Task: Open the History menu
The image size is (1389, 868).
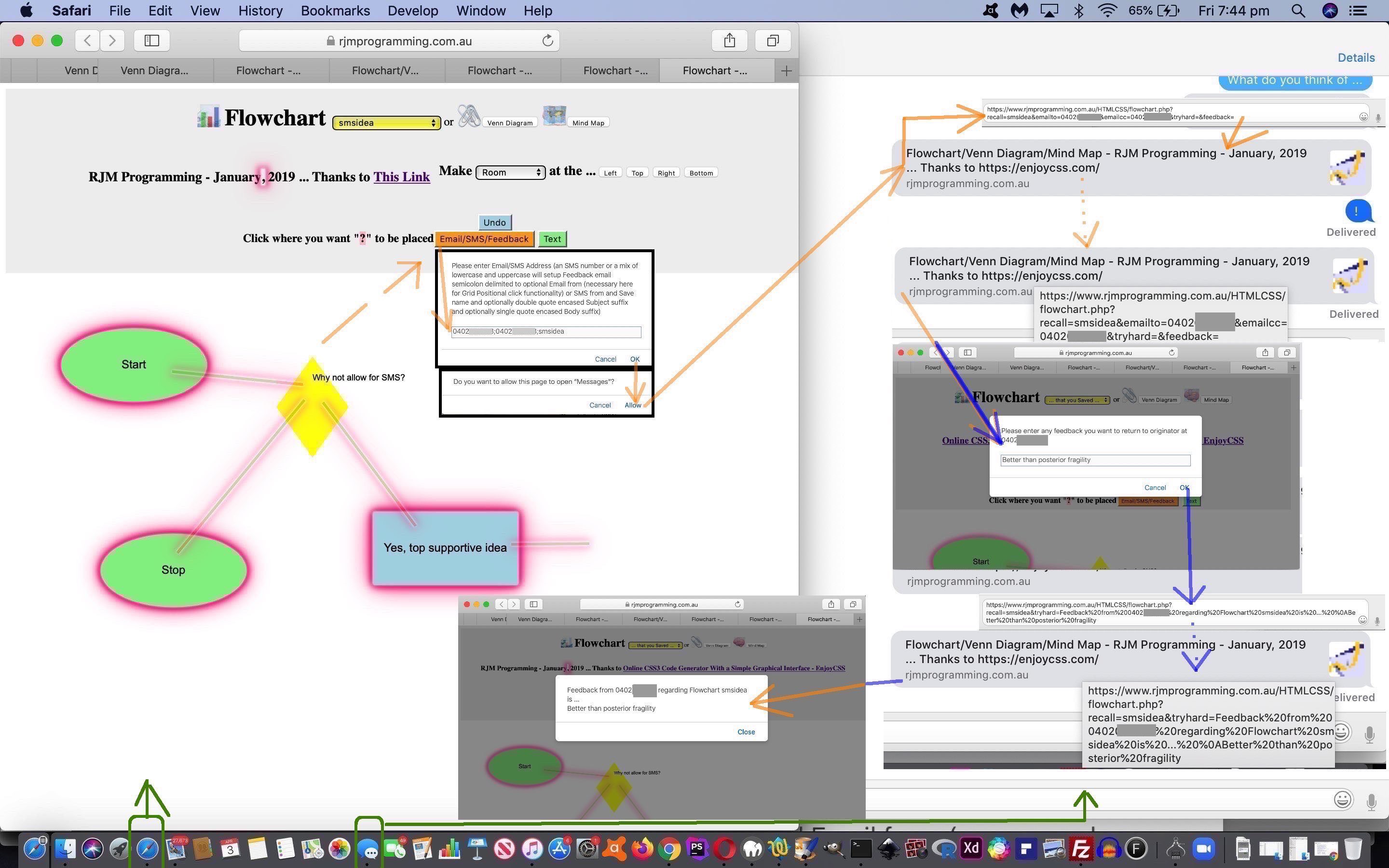Action: click(x=260, y=10)
